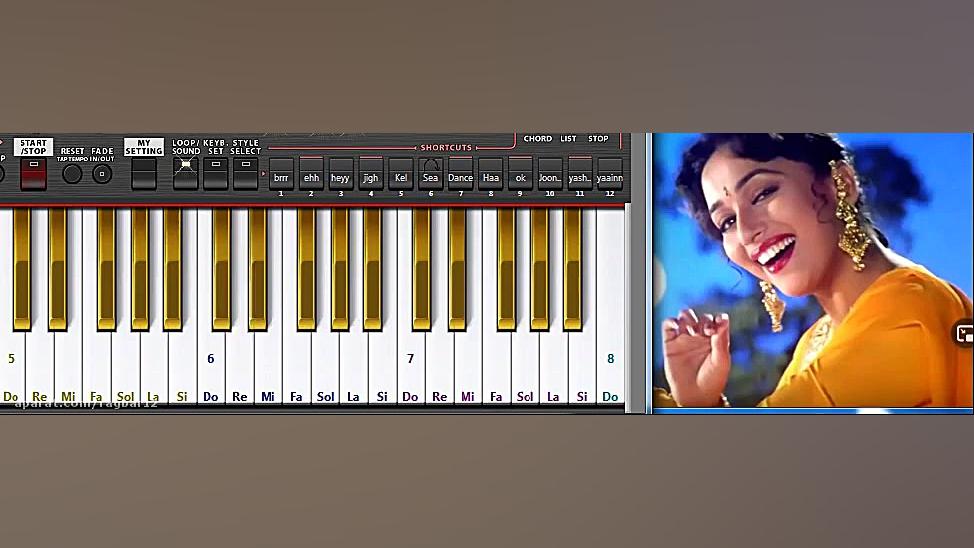Screen dimensions: 974x548
Task: Play gold sharp key between Fa7 and Sol7
Action: 506,268
